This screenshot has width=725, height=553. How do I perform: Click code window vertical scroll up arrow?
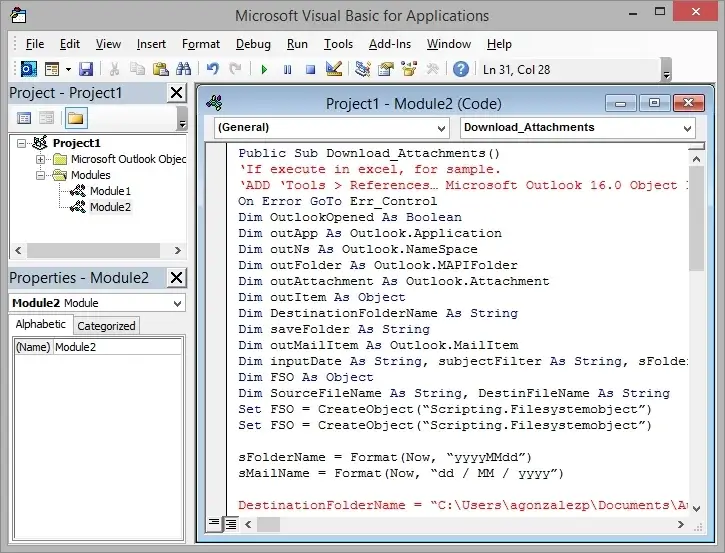(x=696, y=160)
